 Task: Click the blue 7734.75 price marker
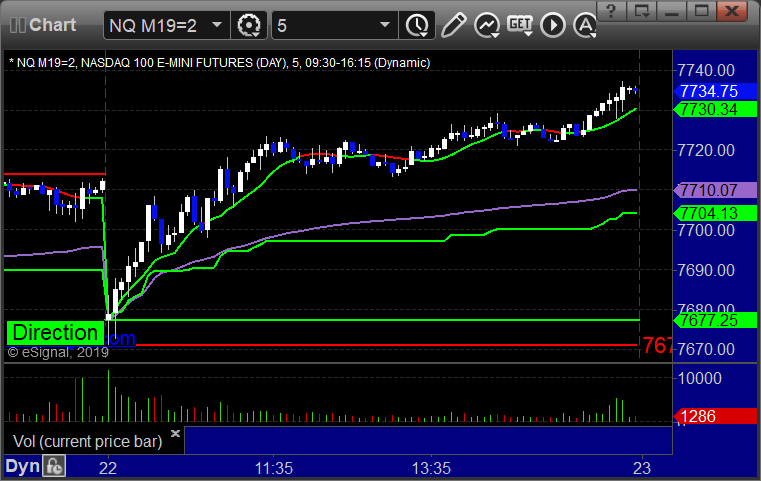(x=715, y=91)
